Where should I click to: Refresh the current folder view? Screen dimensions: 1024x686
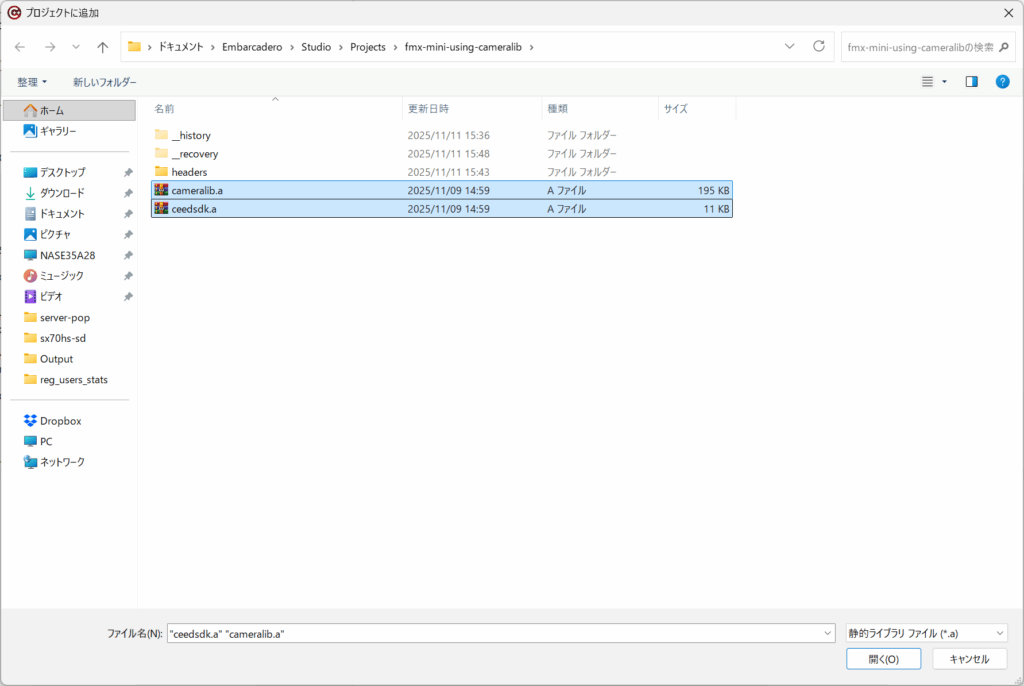click(819, 46)
